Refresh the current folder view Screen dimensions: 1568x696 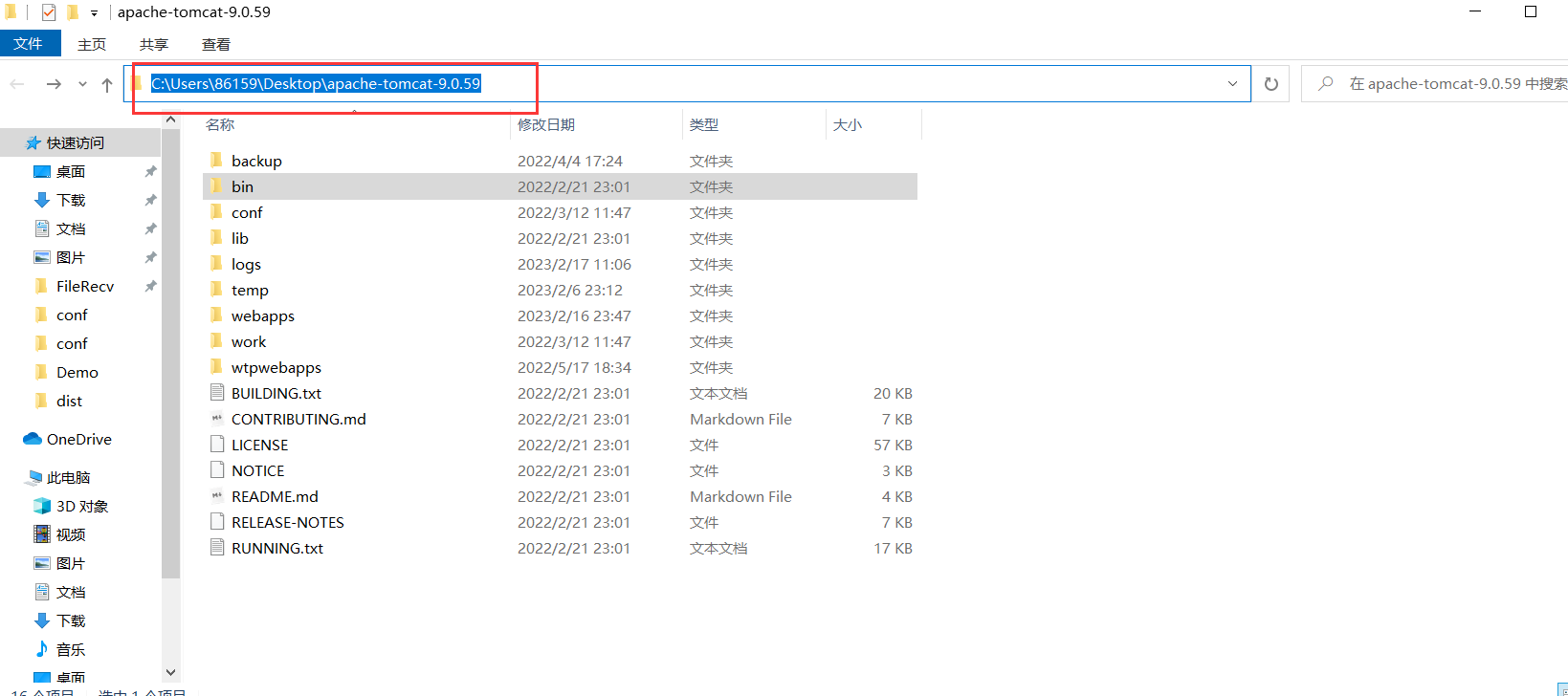(x=1271, y=84)
